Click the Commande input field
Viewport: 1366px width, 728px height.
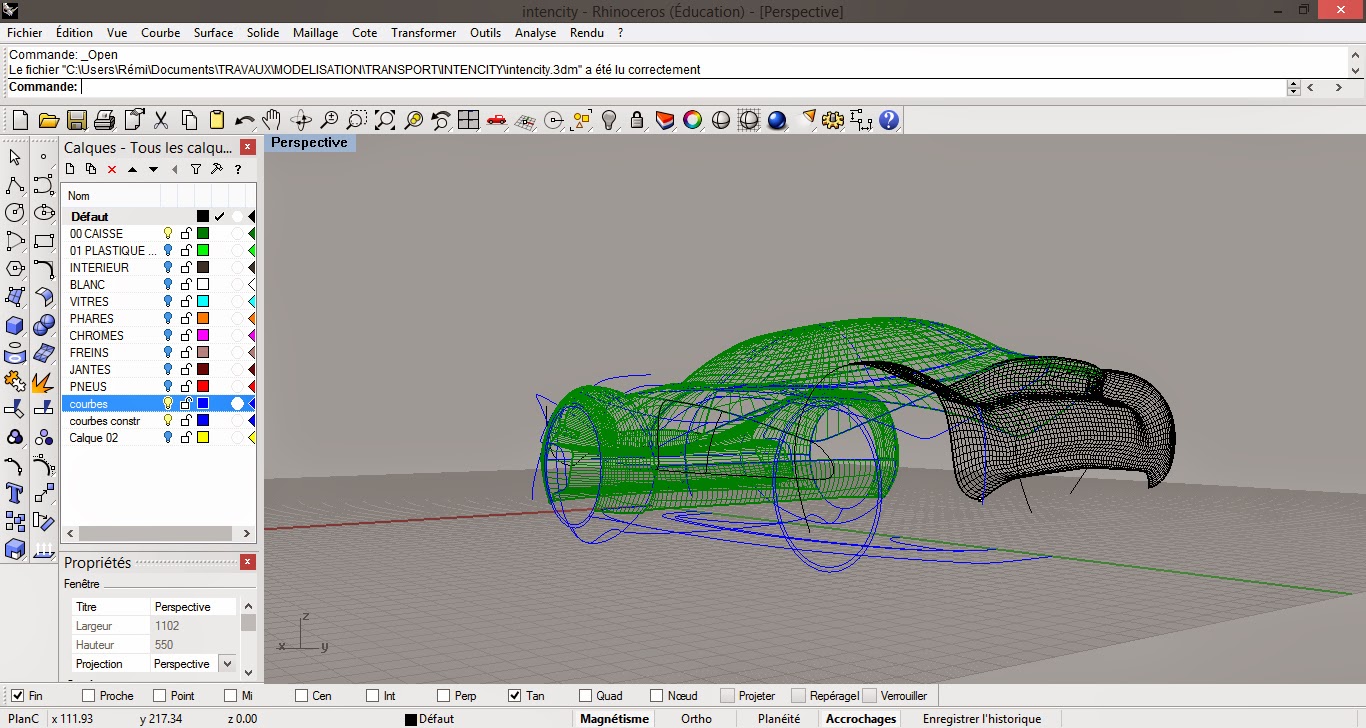[683, 87]
